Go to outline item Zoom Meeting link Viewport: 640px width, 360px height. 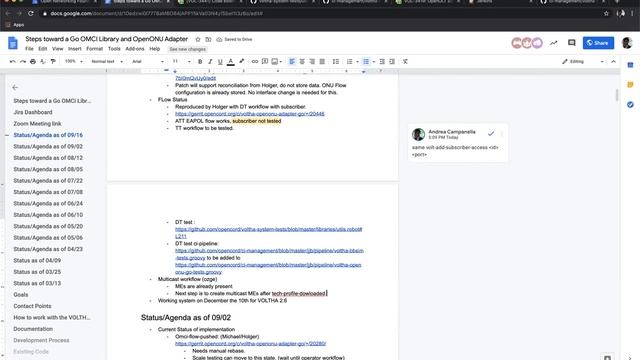coord(37,124)
